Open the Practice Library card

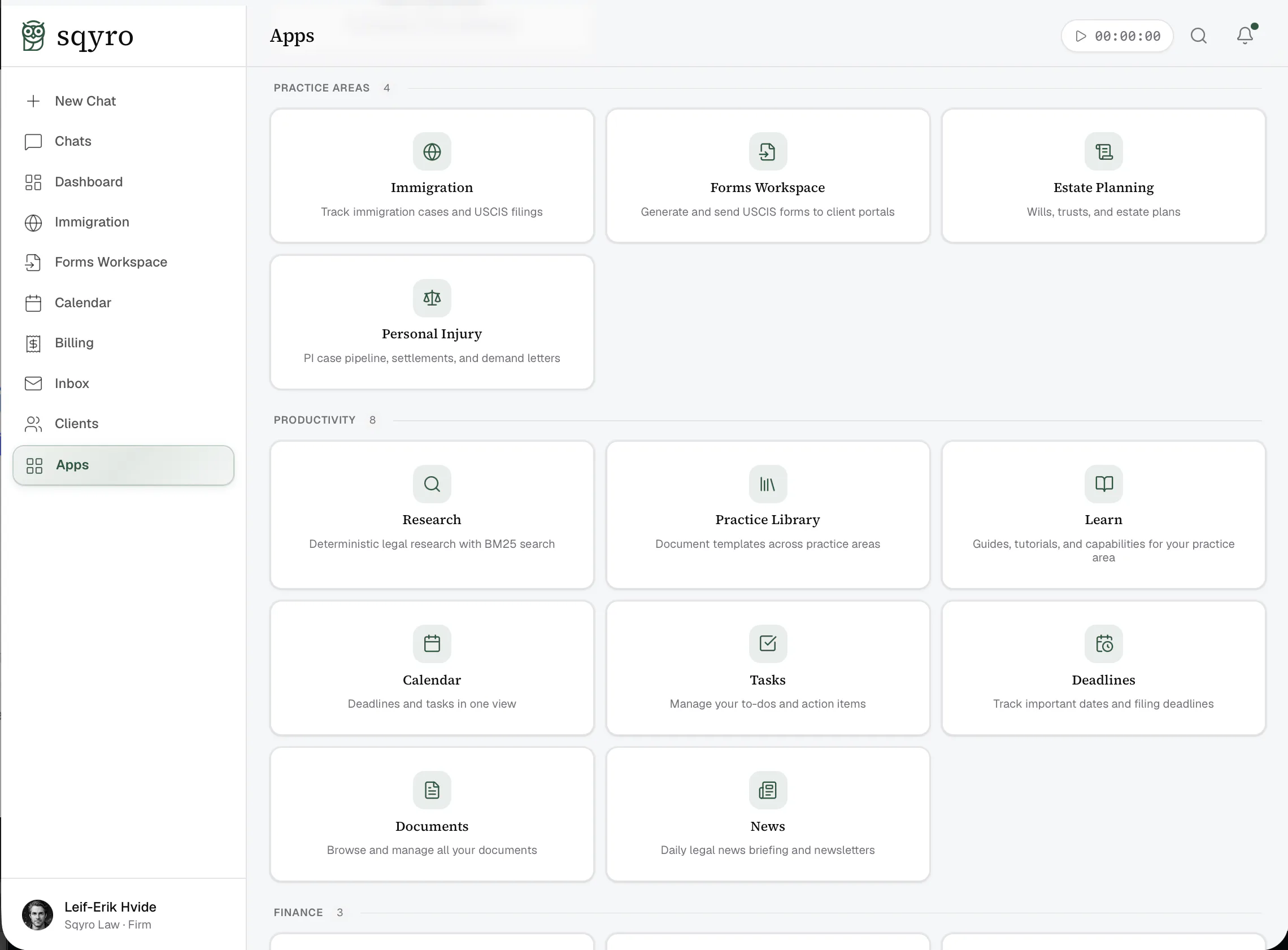(x=768, y=515)
